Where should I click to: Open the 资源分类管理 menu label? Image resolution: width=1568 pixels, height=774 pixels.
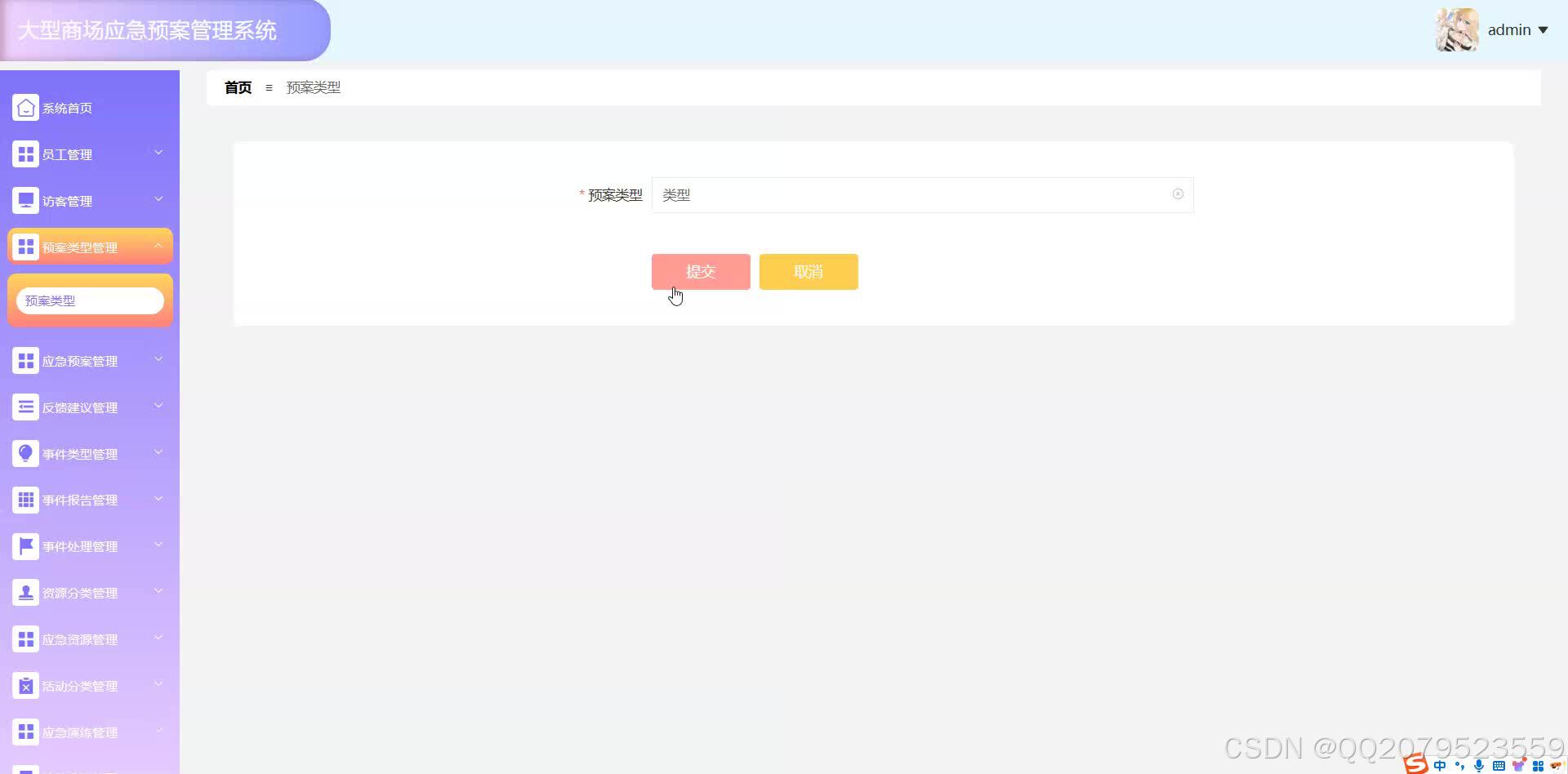(80, 593)
